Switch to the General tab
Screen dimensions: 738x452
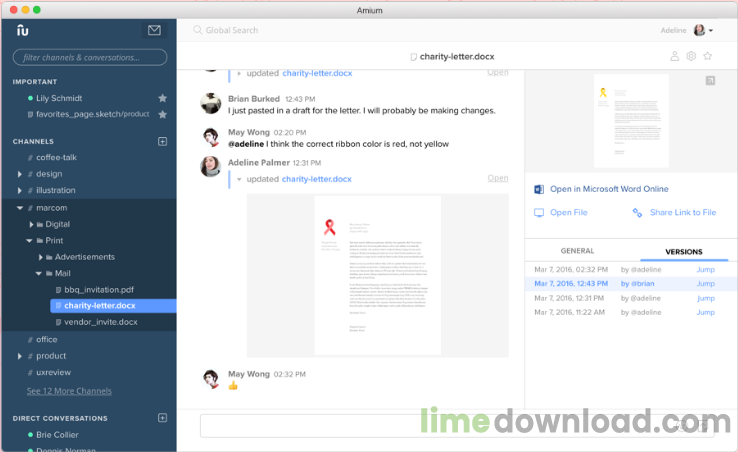point(577,251)
